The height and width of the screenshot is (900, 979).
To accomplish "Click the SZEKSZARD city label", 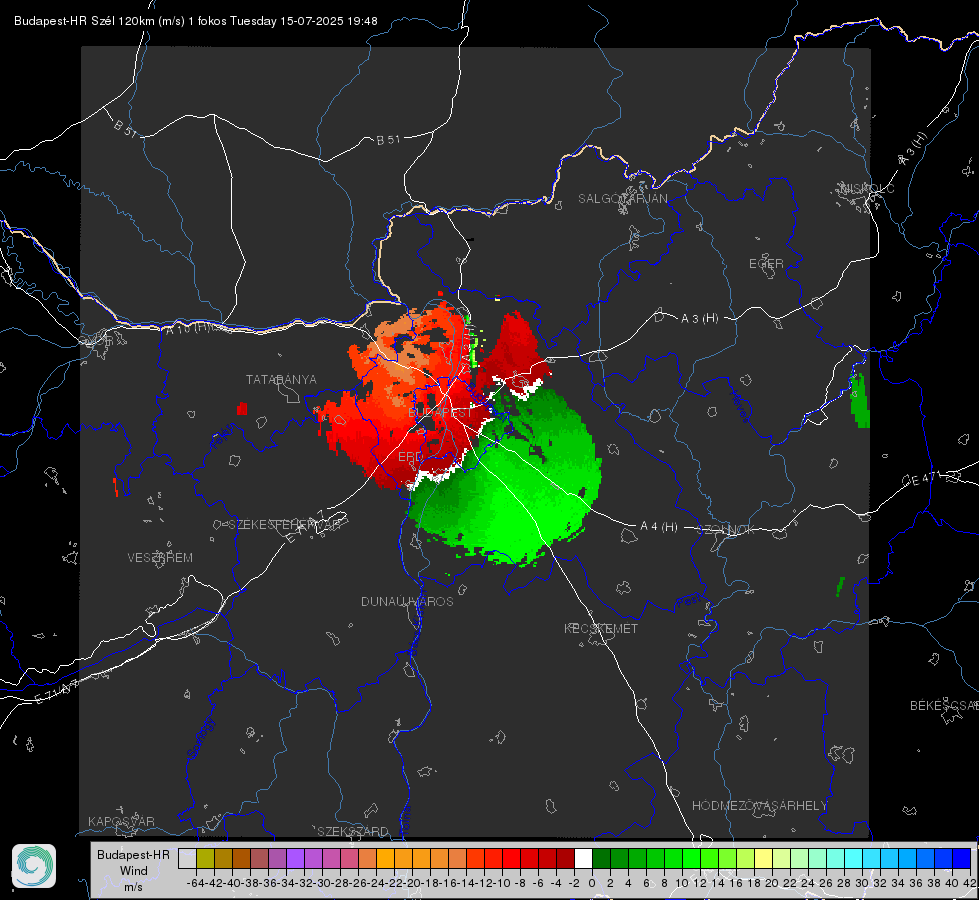I will point(353,831).
